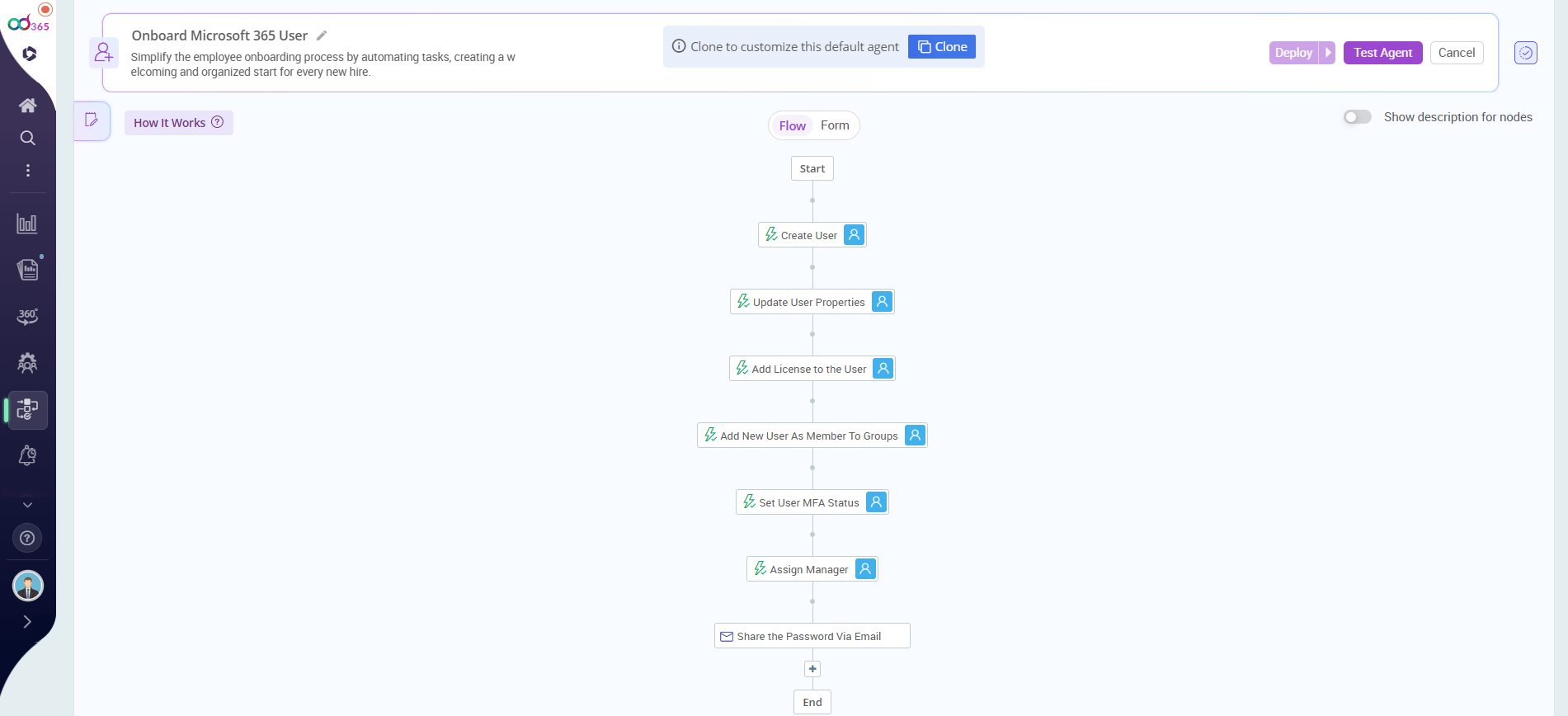Open the 360 view sidebar icon

pyautogui.click(x=27, y=317)
